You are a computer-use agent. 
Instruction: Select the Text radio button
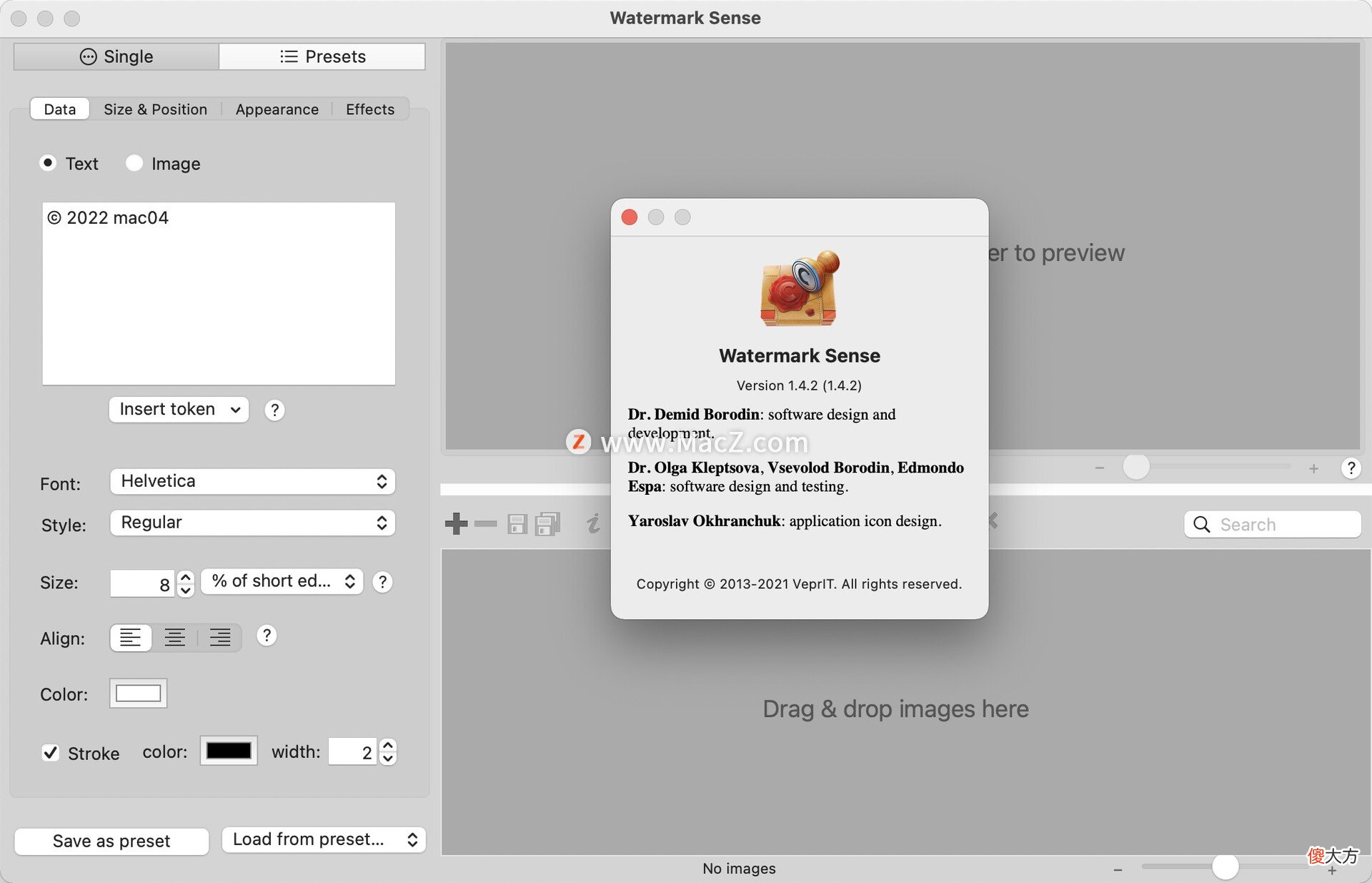point(48,163)
